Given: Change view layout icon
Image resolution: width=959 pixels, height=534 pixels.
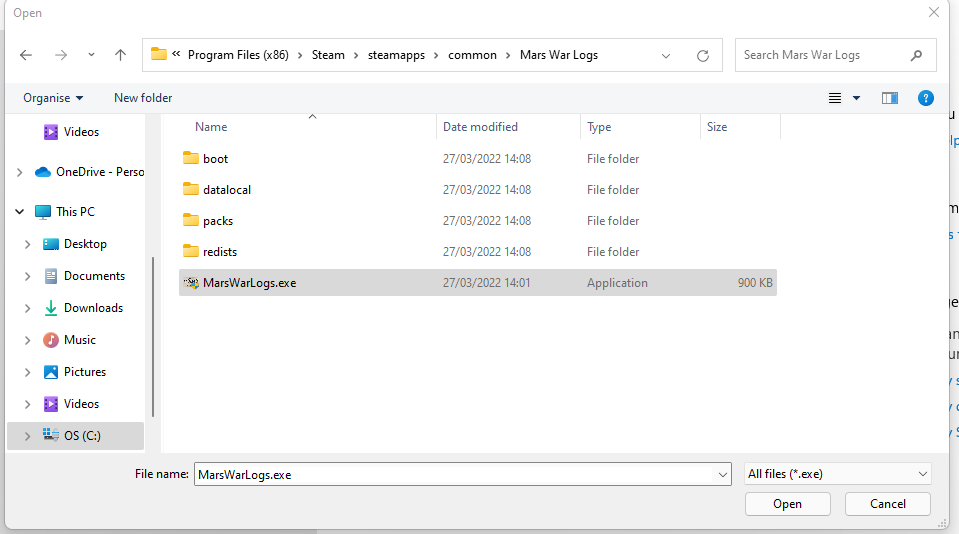Looking at the screenshot, I should coord(835,98).
